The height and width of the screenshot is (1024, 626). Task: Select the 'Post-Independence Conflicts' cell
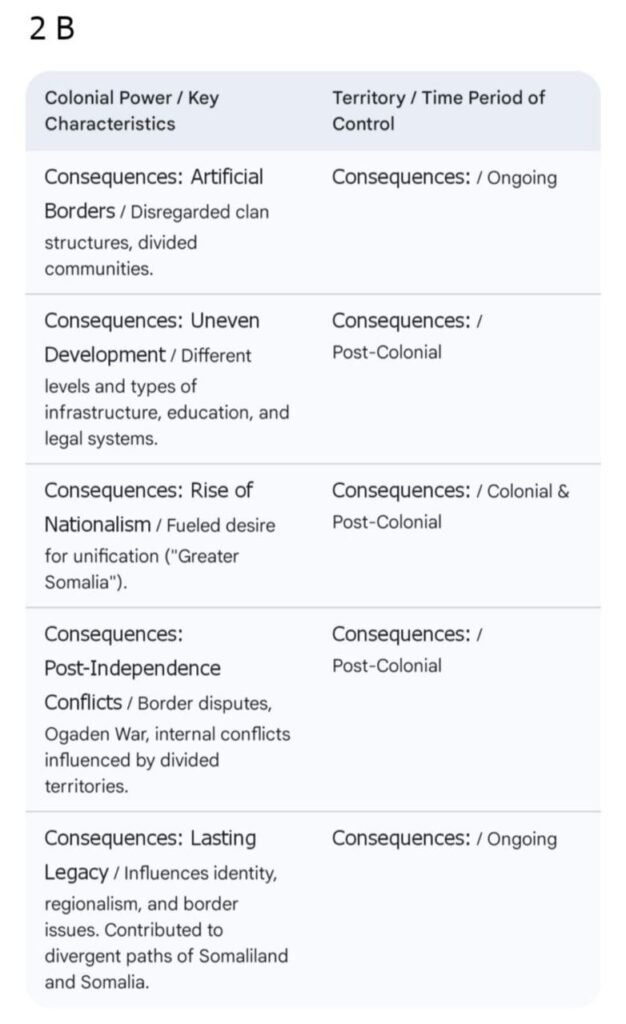click(132, 668)
